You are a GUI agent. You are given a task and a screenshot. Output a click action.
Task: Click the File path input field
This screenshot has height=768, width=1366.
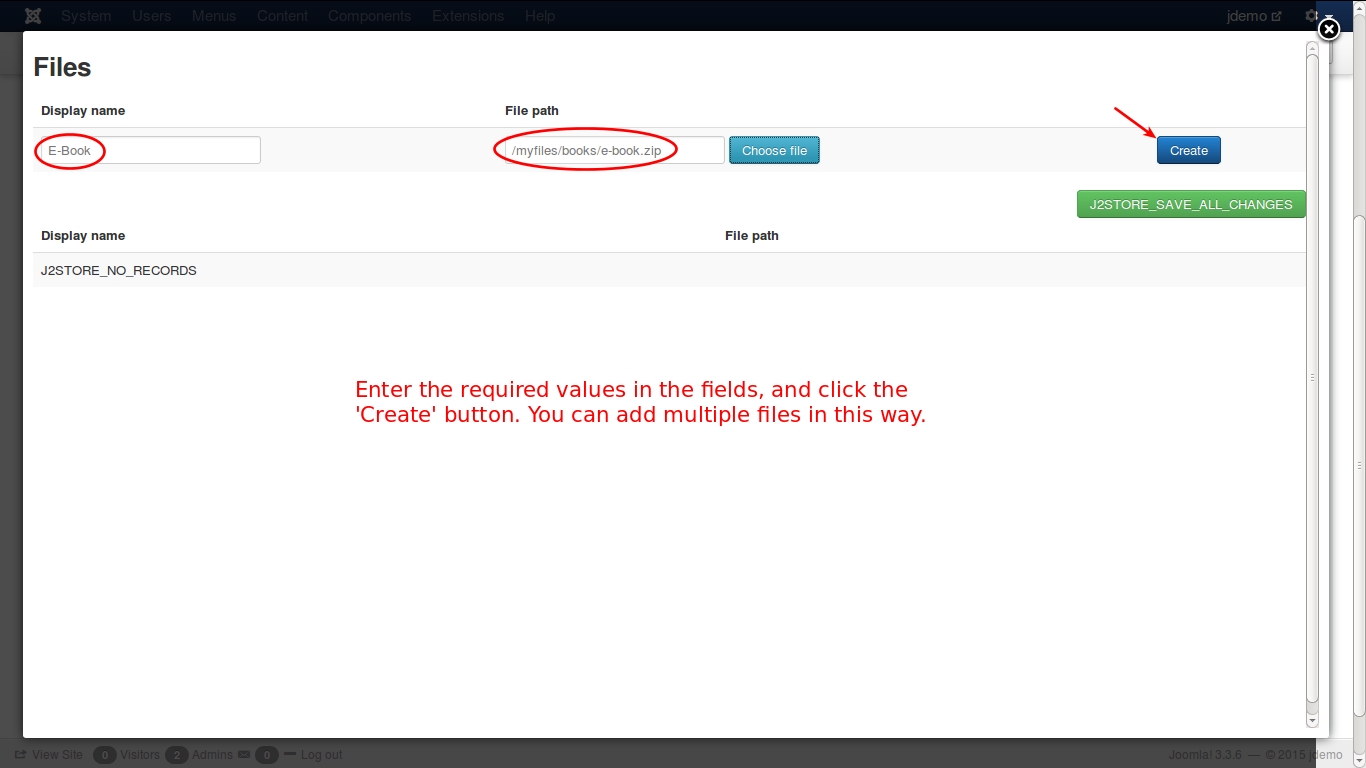point(615,150)
